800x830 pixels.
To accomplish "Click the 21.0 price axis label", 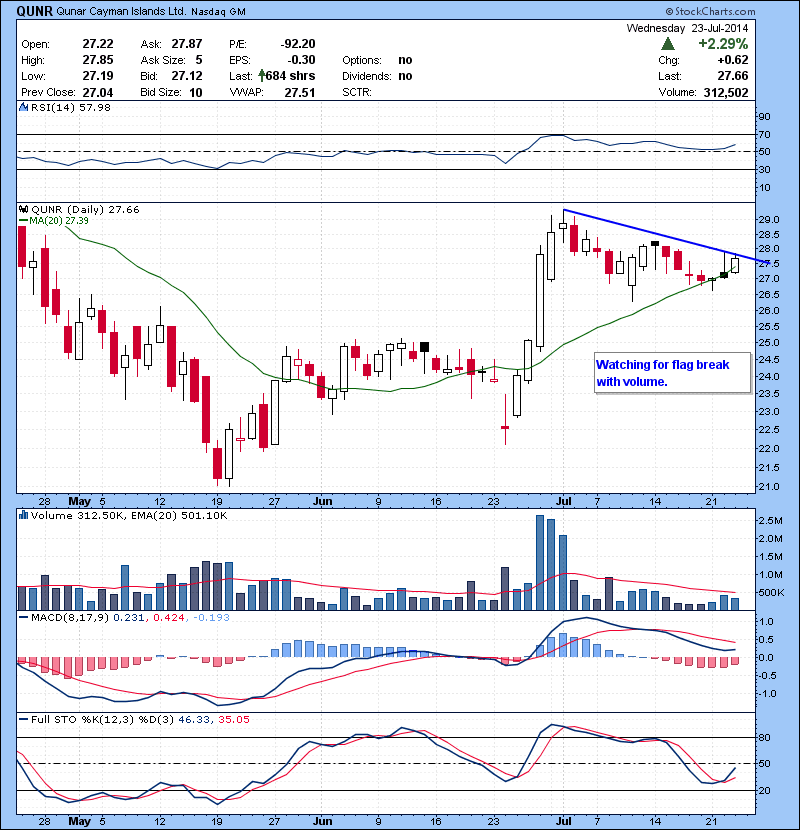I will pyautogui.click(x=768, y=486).
